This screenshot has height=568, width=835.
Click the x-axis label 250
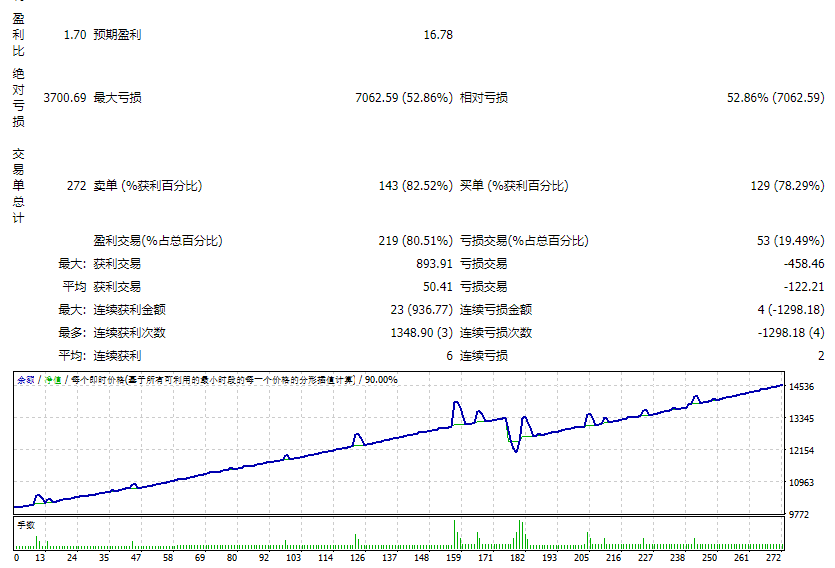pos(709,558)
